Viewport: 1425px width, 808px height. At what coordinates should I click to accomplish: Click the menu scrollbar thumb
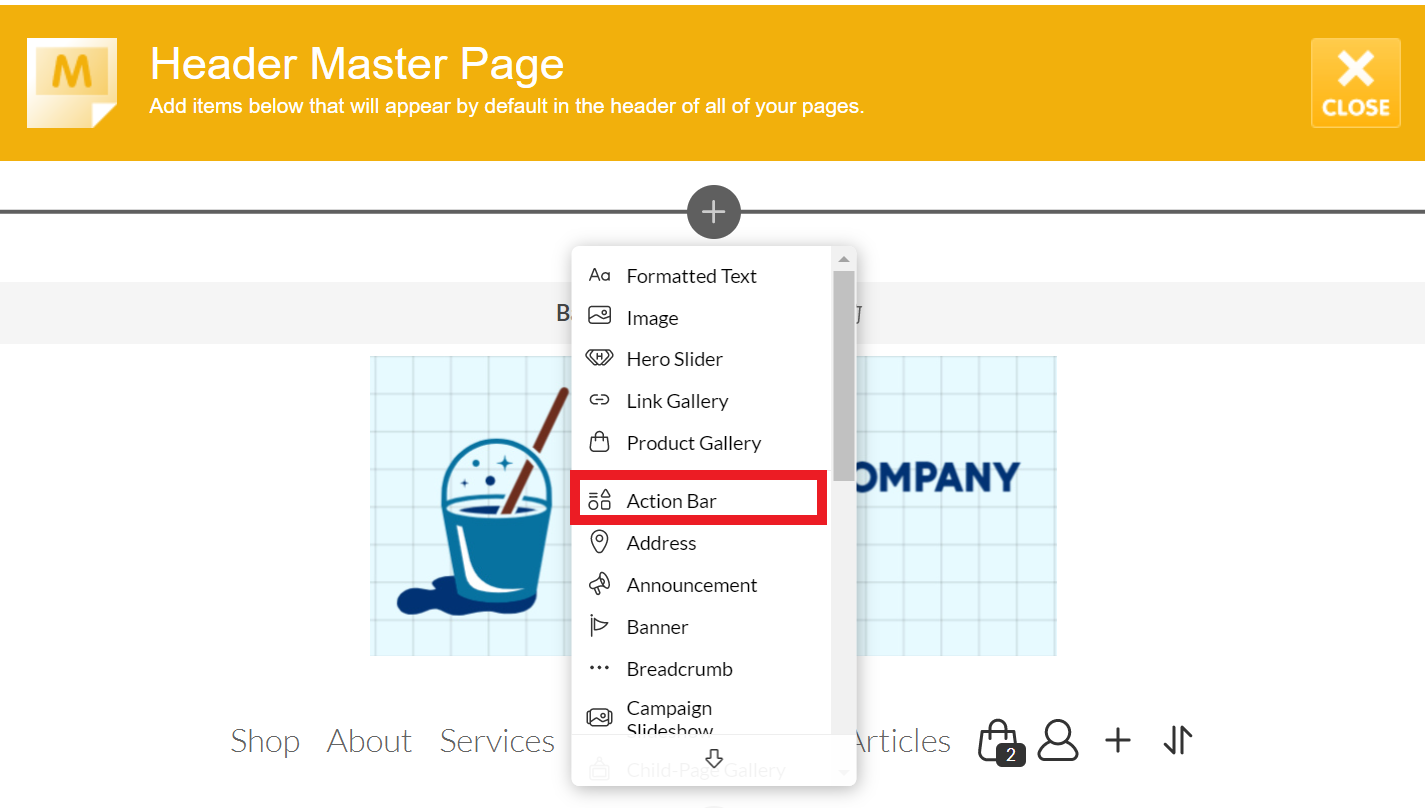(844, 376)
